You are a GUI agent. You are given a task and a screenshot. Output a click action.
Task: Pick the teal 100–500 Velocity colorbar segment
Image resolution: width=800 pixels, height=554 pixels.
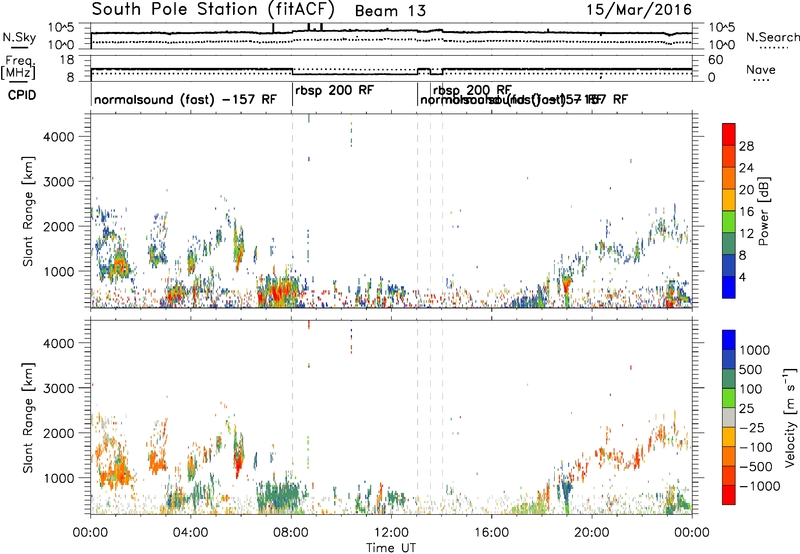[x=729, y=379]
